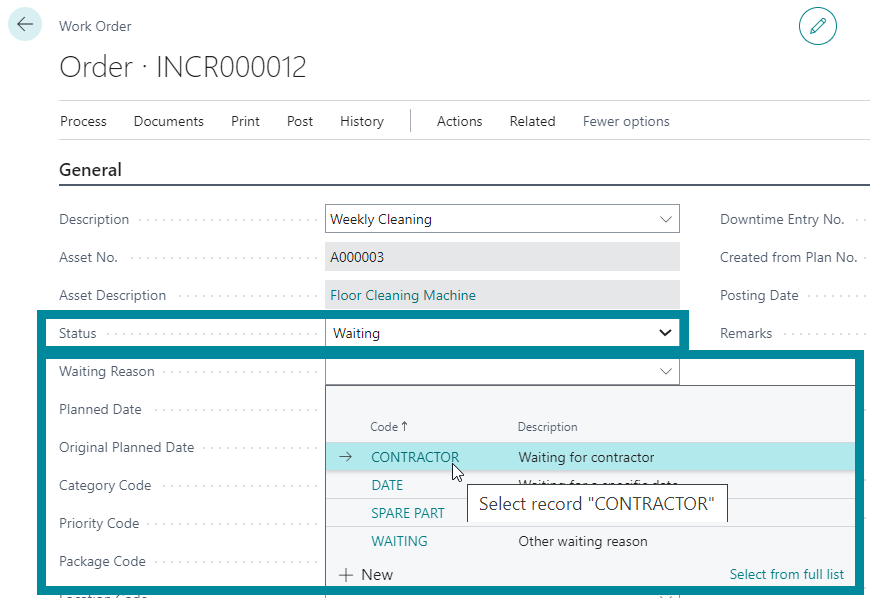Click "Other waiting reason" description cell
This screenshot has height=598, width=870.
coord(583,541)
